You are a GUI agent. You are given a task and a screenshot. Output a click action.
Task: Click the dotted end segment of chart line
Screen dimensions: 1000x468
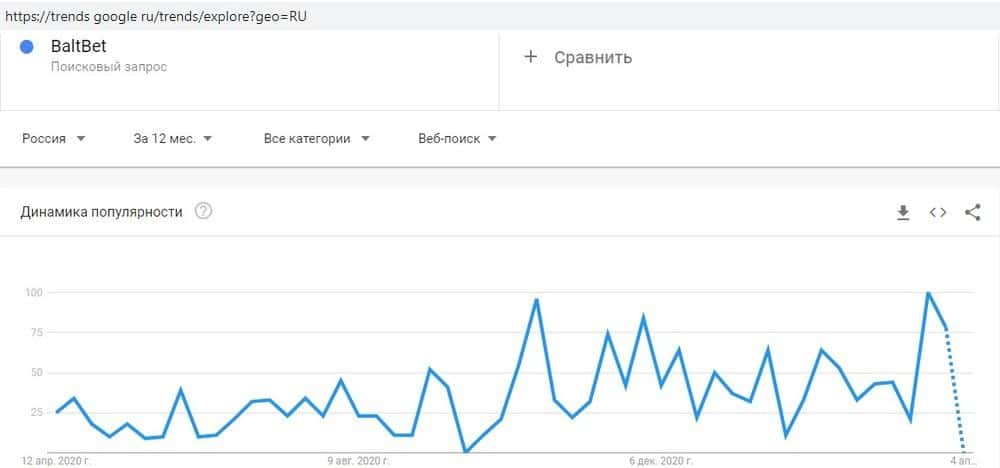coord(955,390)
